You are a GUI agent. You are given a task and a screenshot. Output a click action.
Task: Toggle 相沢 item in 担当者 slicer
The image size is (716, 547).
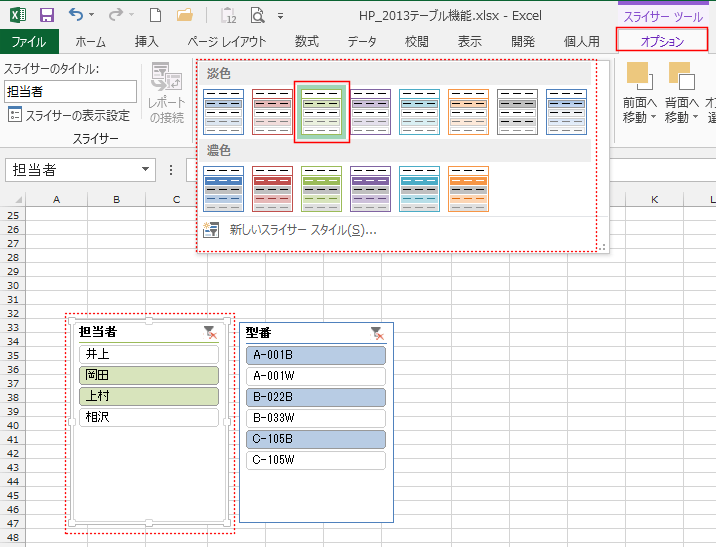tap(148, 417)
